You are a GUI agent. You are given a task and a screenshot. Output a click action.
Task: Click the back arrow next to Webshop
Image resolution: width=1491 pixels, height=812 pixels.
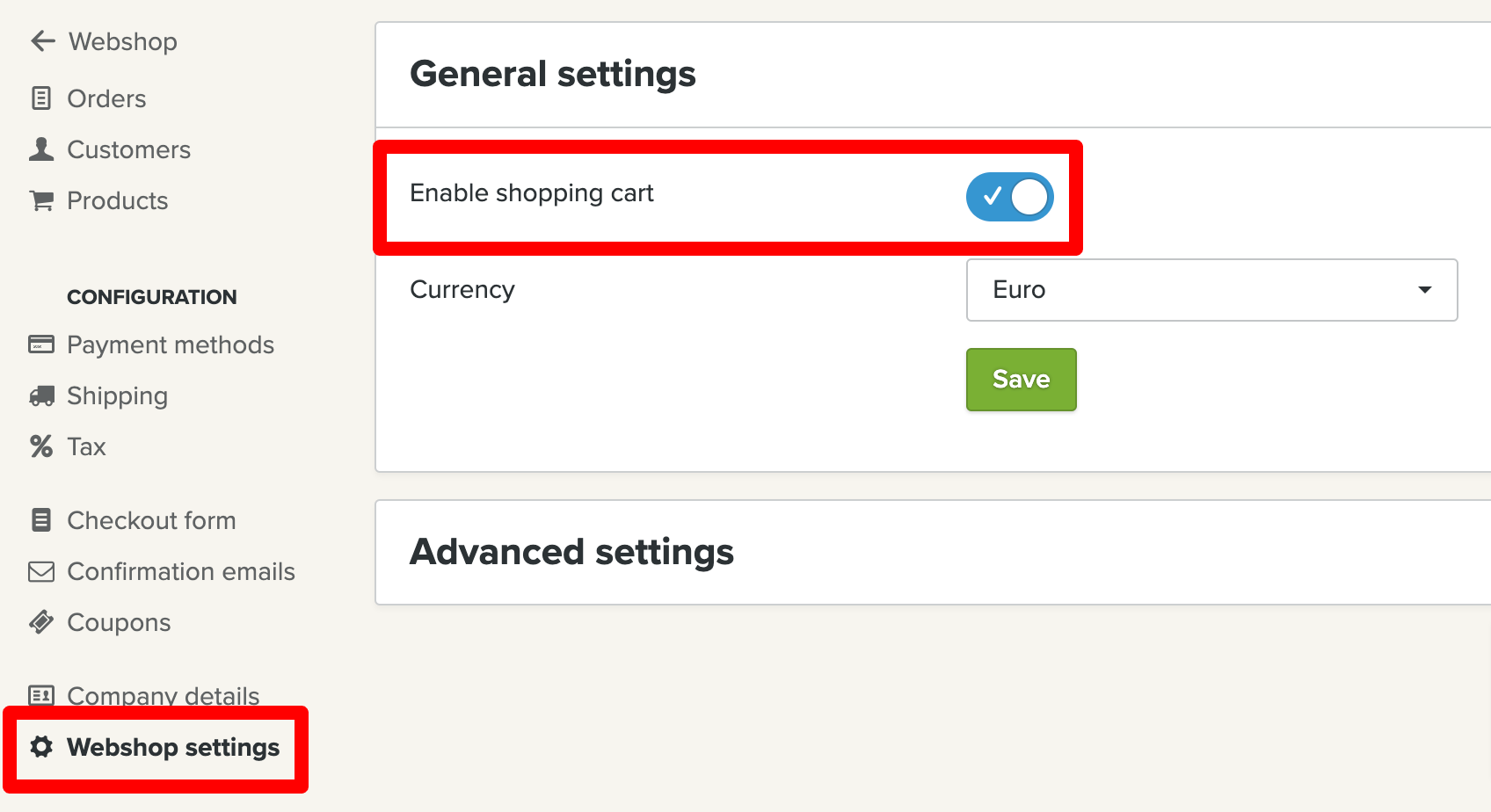(x=42, y=41)
